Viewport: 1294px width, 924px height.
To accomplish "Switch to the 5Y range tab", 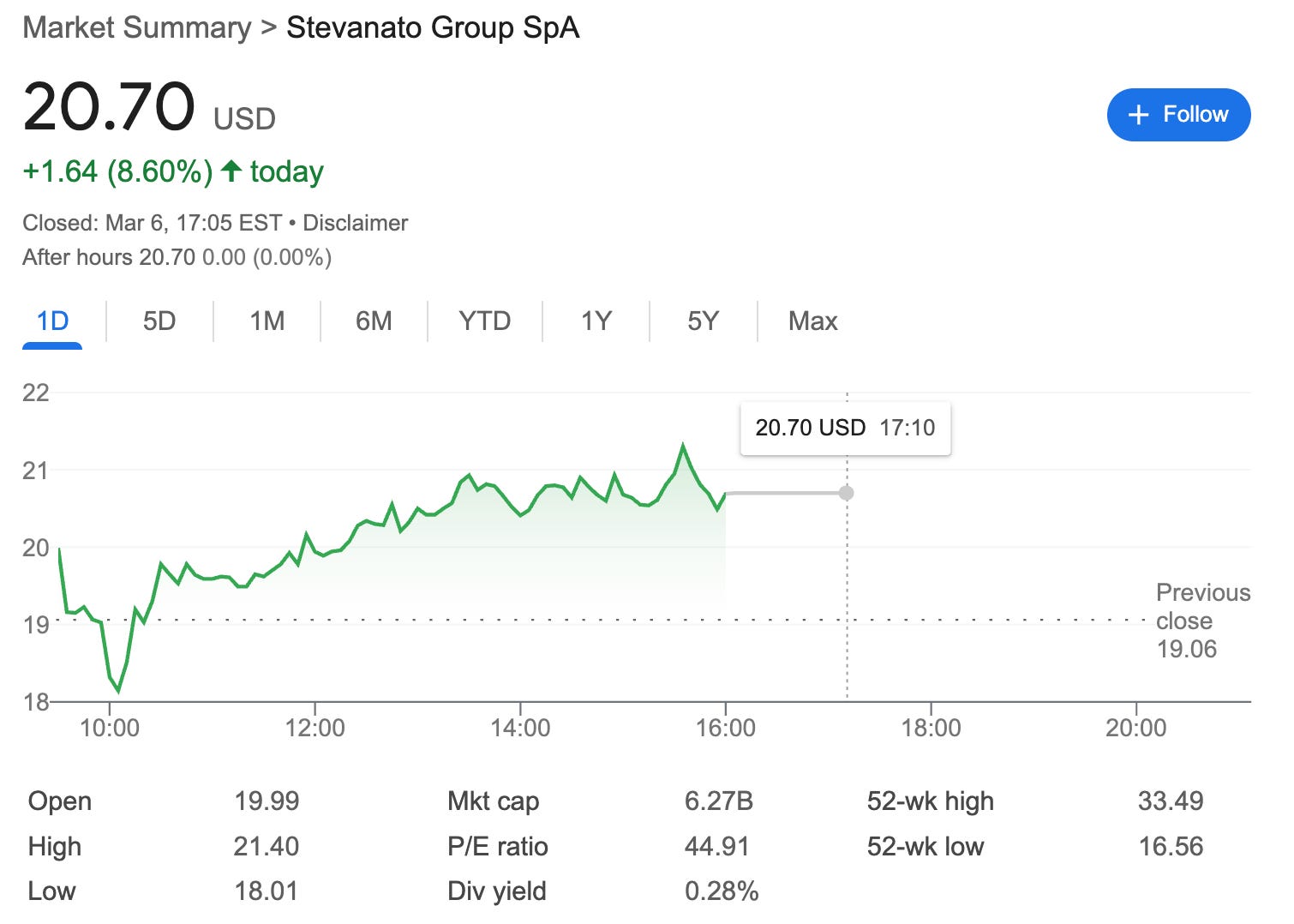I will (703, 321).
